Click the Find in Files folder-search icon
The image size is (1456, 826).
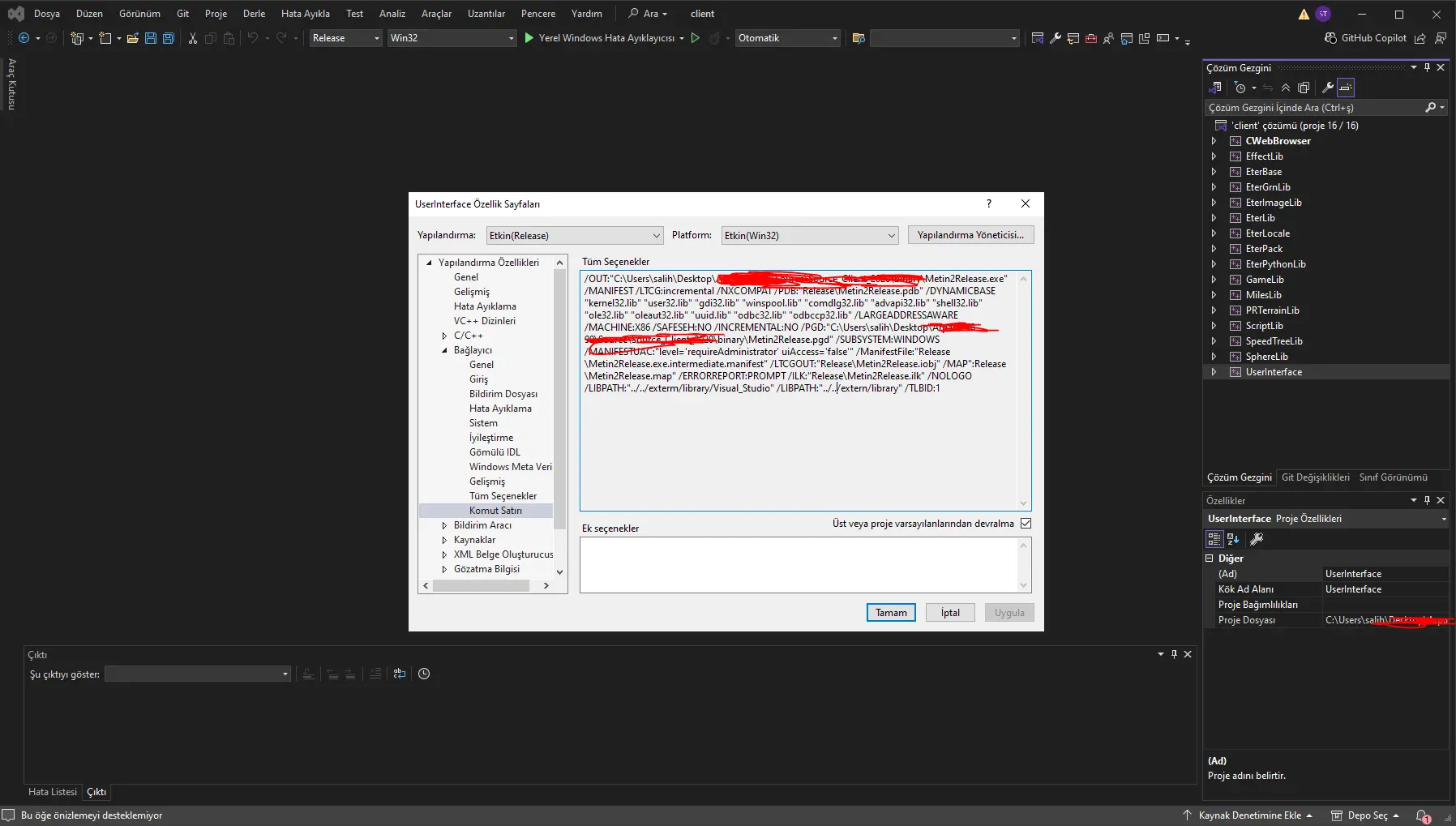[x=859, y=38]
